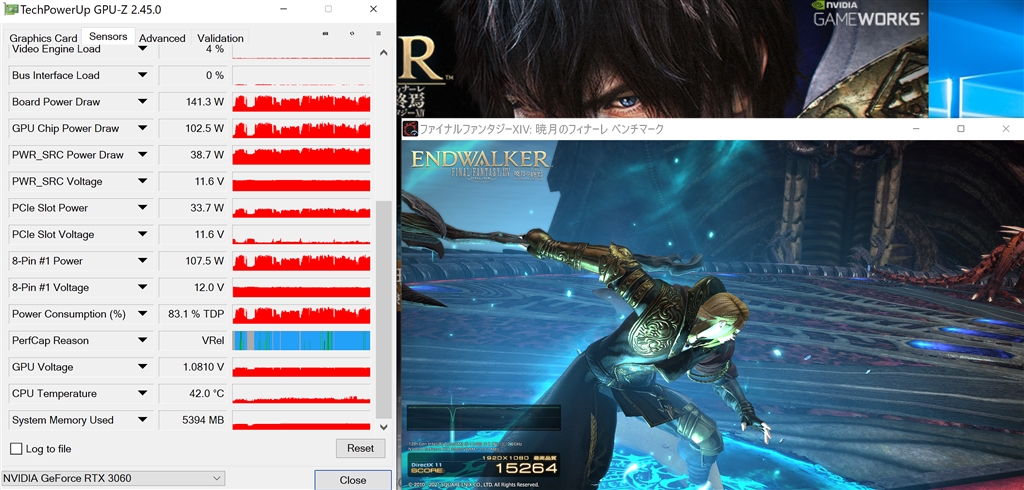This screenshot has height=490, width=1024.
Task: Open the Bus Interface Load sensor dropdown
Action: click(142, 75)
